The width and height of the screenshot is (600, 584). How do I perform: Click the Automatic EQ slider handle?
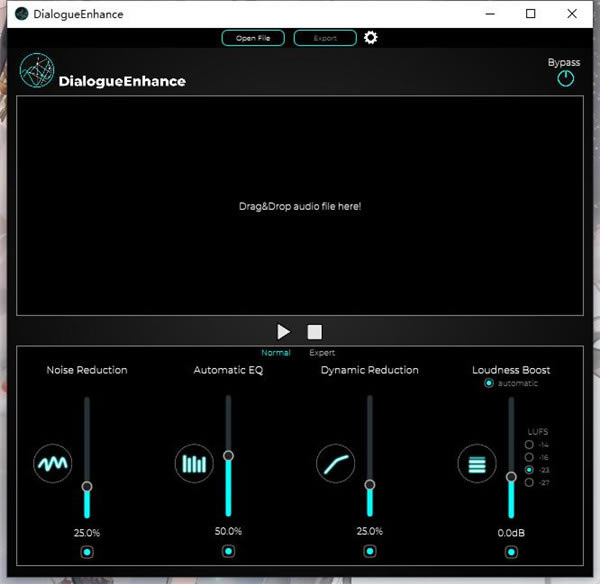point(228,456)
